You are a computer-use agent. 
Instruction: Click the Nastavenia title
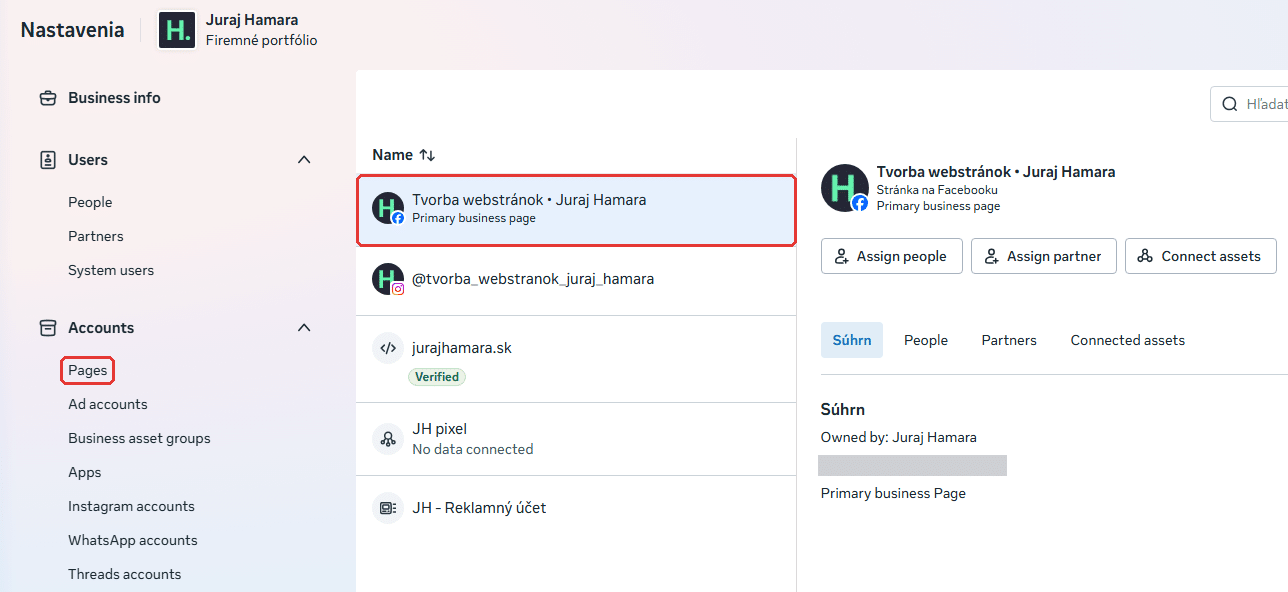[72, 30]
